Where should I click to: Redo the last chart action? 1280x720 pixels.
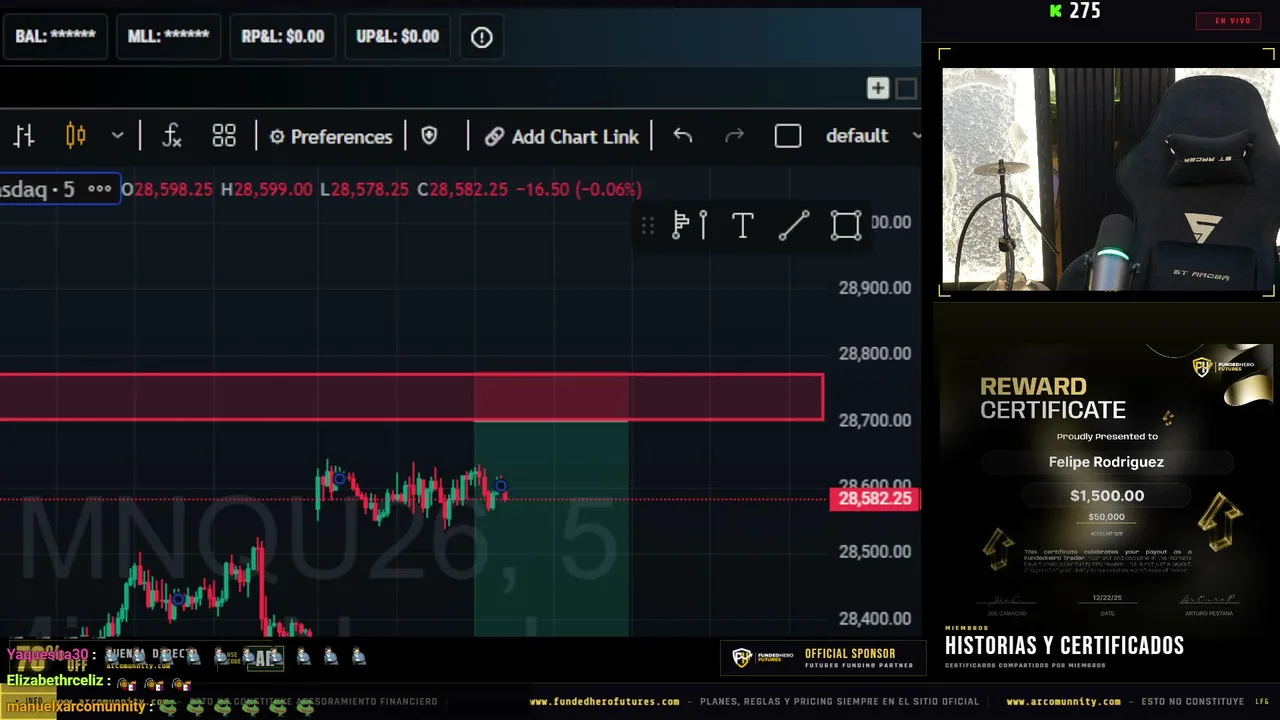click(x=734, y=136)
